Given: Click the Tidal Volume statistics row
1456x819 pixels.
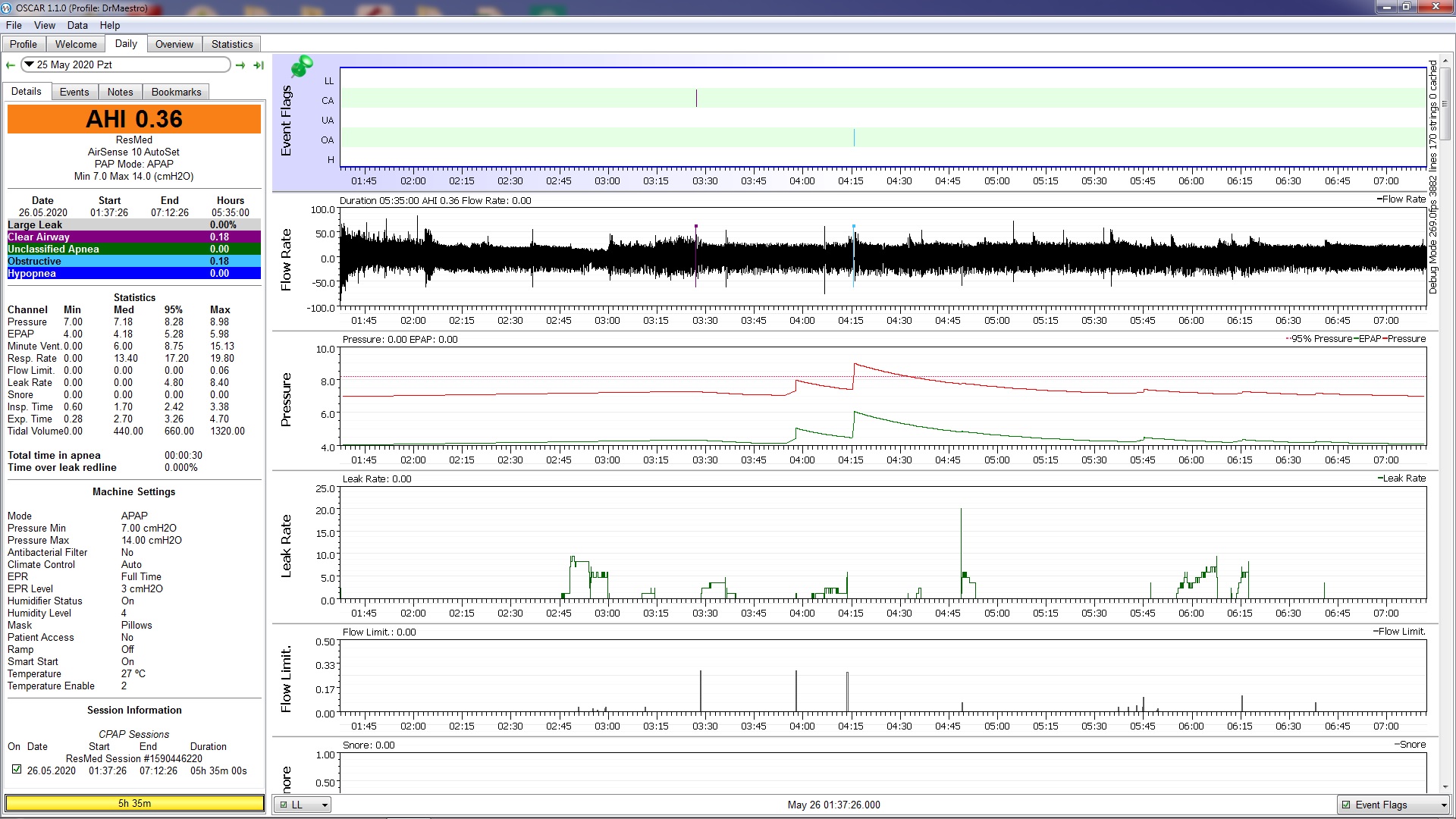Looking at the screenshot, I should [x=127, y=431].
